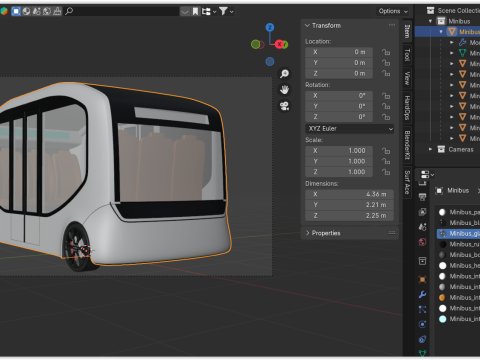Switch to the BlenderKit sidebar tab
Image resolution: width=480 pixels, height=360 pixels.
407,145
